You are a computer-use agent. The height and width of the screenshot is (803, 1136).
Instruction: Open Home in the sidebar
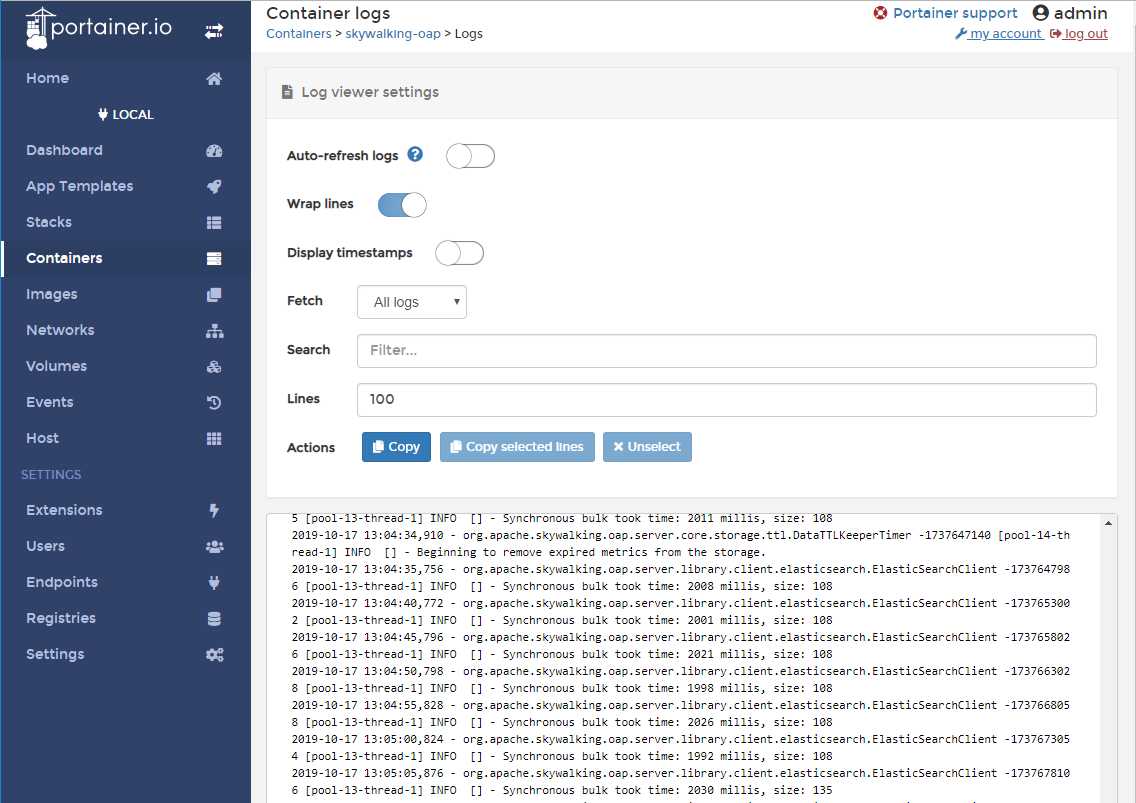point(125,78)
